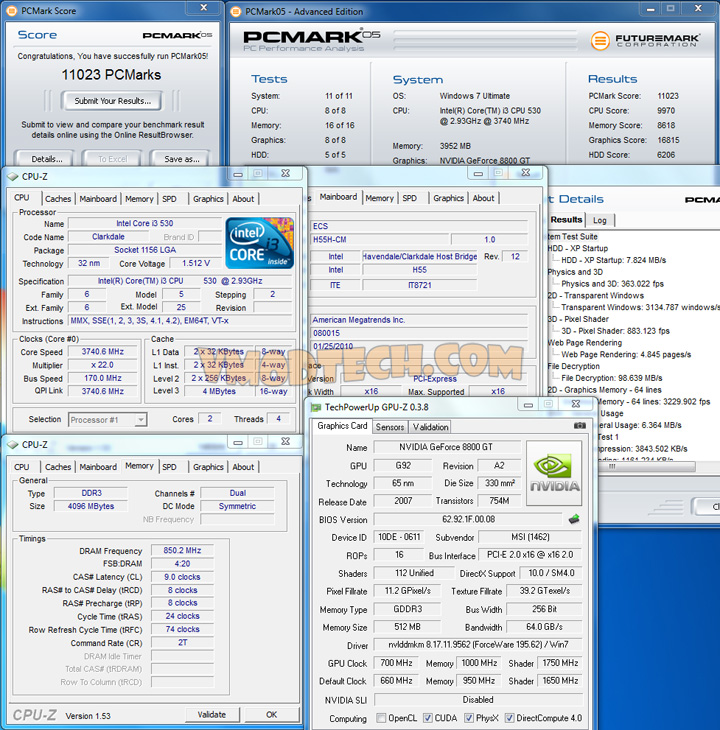Toggle the PhysX checkbox in GPU-Z
Screen dimensions: 720x730
tap(469, 718)
